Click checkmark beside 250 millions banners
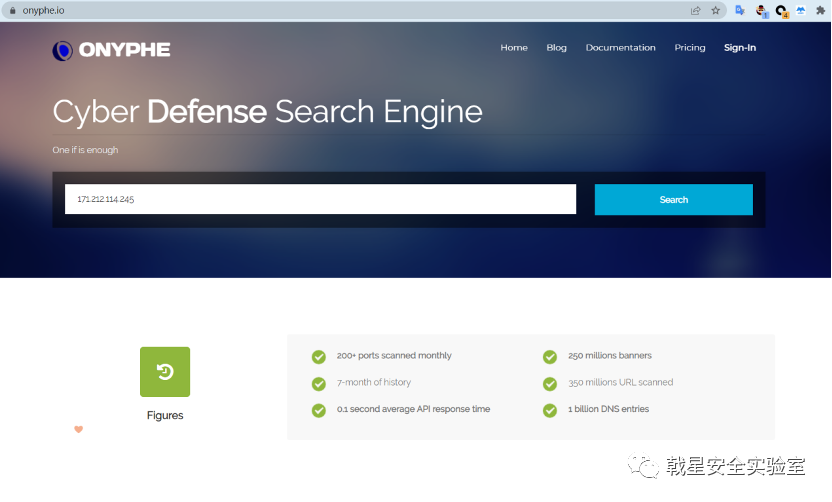The image size is (832, 502). pyautogui.click(x=550, y=357)
